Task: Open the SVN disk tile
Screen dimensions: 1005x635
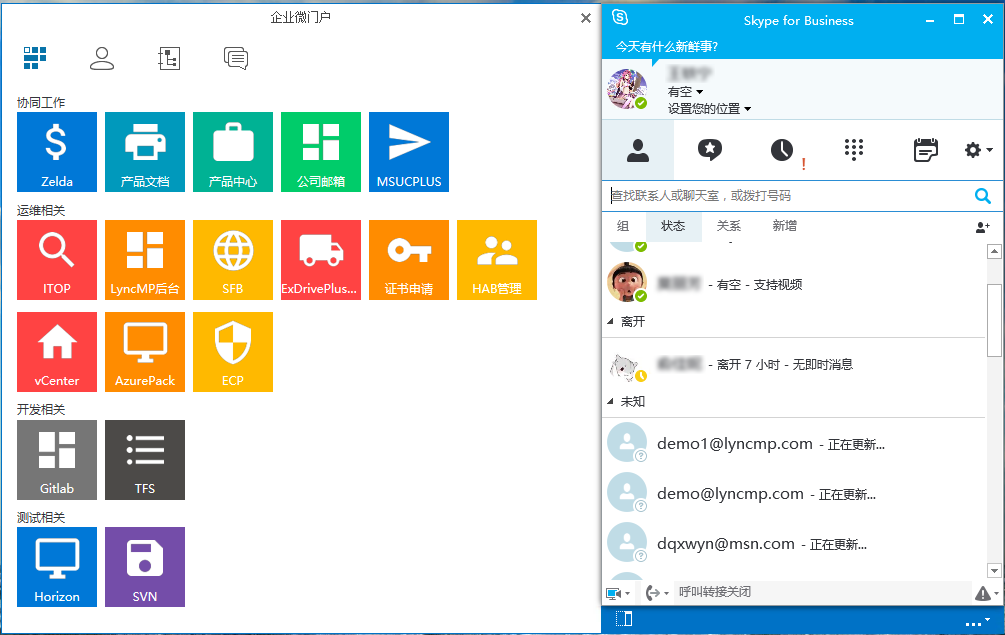Action: (x=145, y=567)
